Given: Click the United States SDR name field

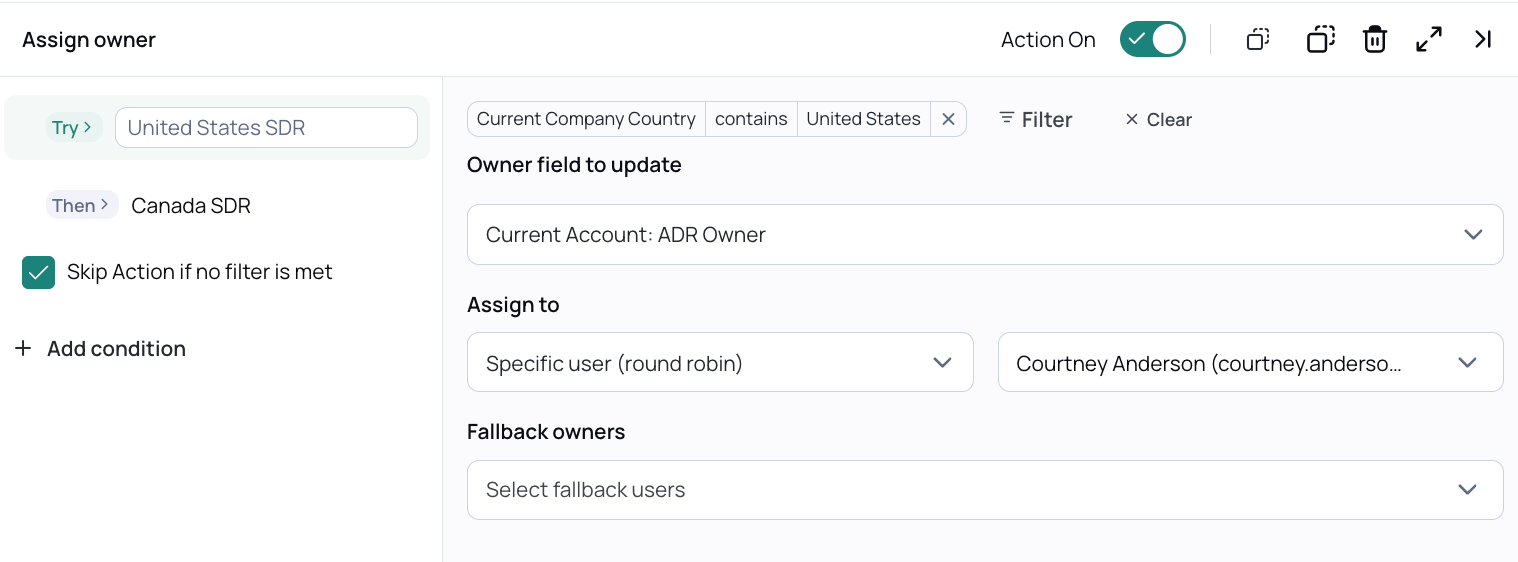Looking at the screenshot, I should pos(266,128).
